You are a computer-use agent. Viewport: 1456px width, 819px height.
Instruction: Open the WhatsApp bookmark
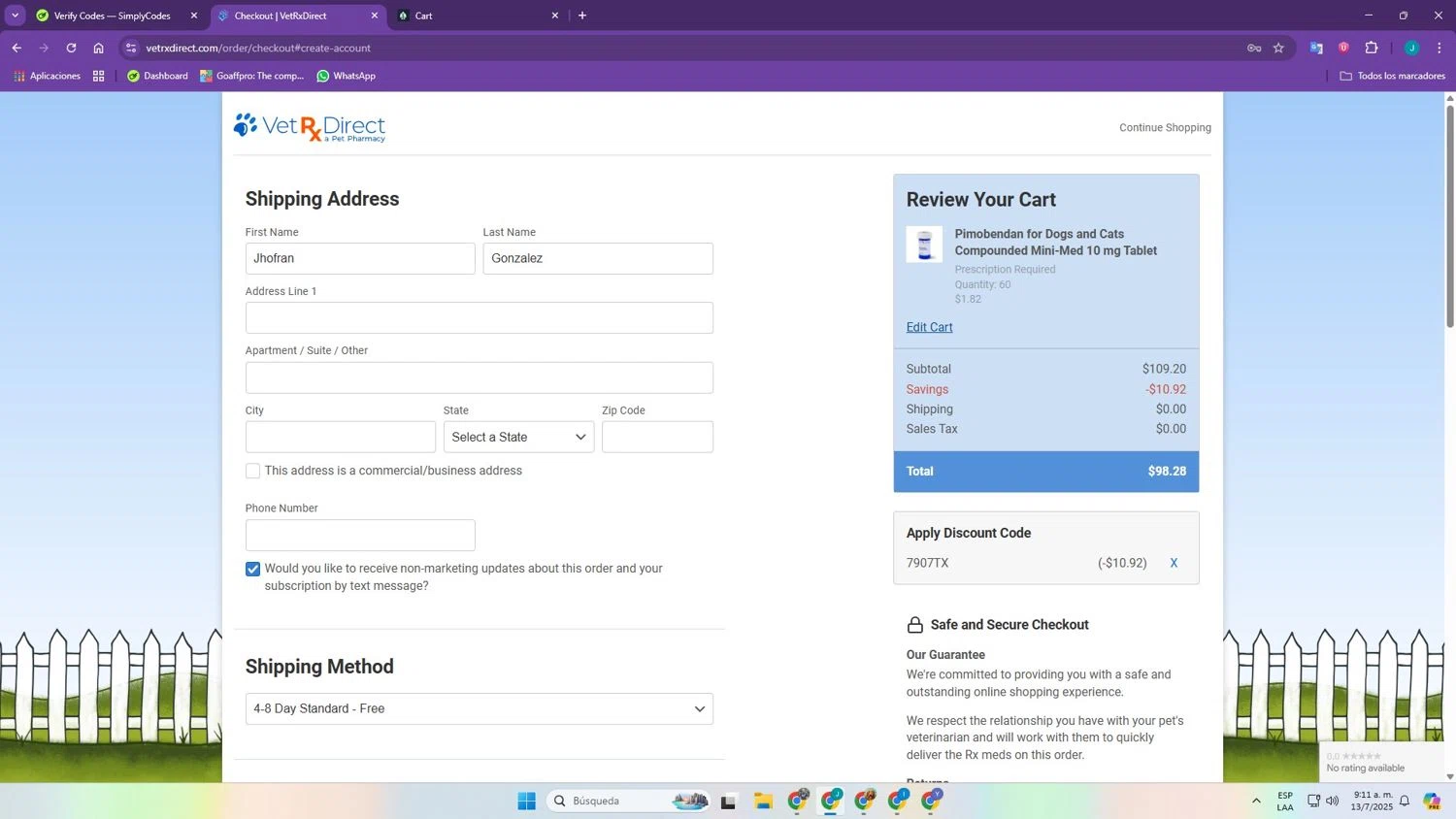tap(347, 76)
